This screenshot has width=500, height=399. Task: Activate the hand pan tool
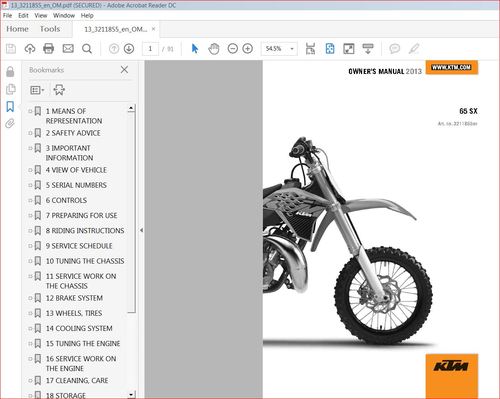214,49
